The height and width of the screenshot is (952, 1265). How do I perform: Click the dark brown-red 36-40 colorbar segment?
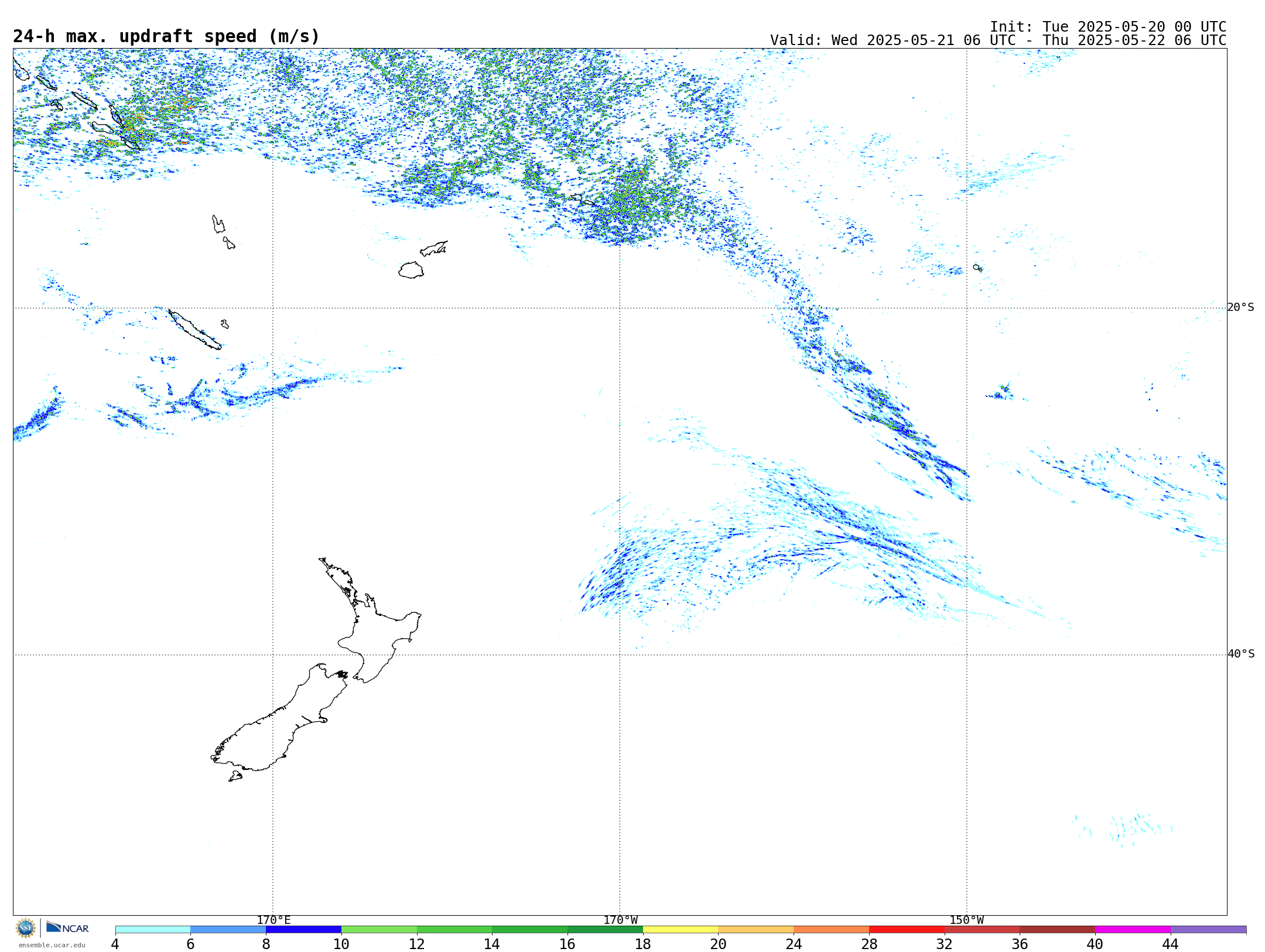pyautogui.click(x=1057, y=930)
